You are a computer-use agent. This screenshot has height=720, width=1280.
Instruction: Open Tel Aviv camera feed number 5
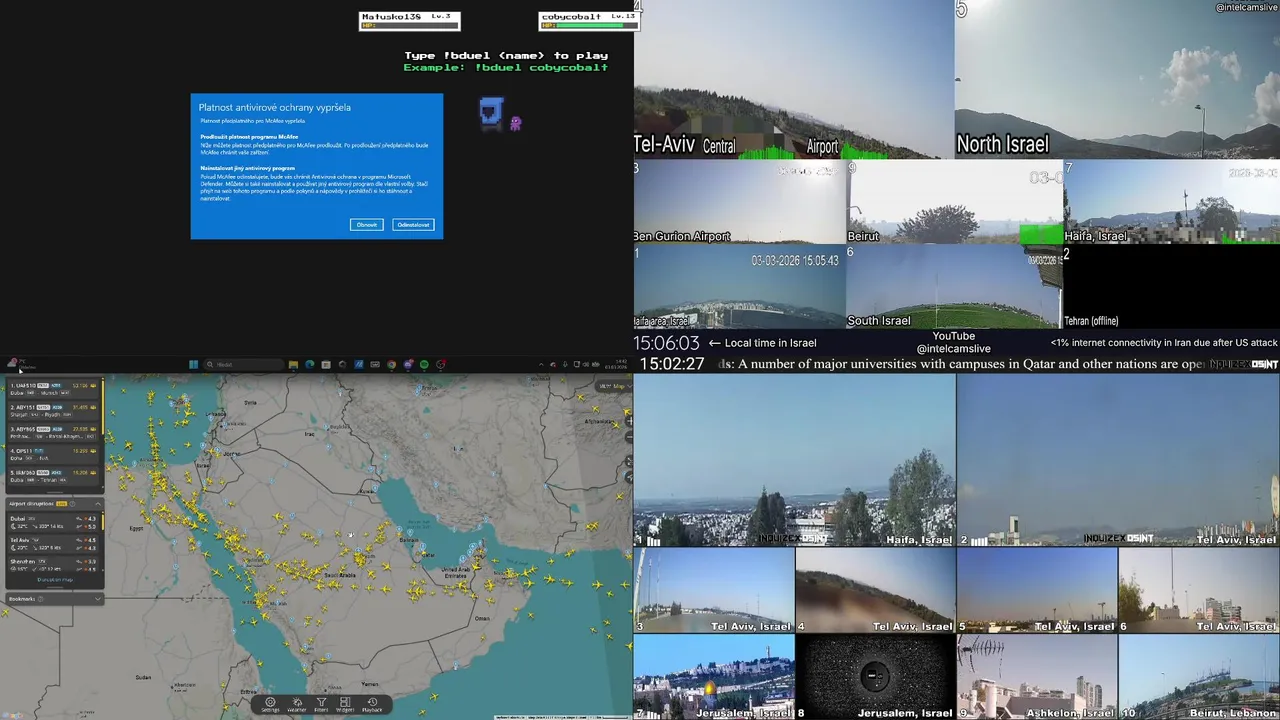(1037, 590)
